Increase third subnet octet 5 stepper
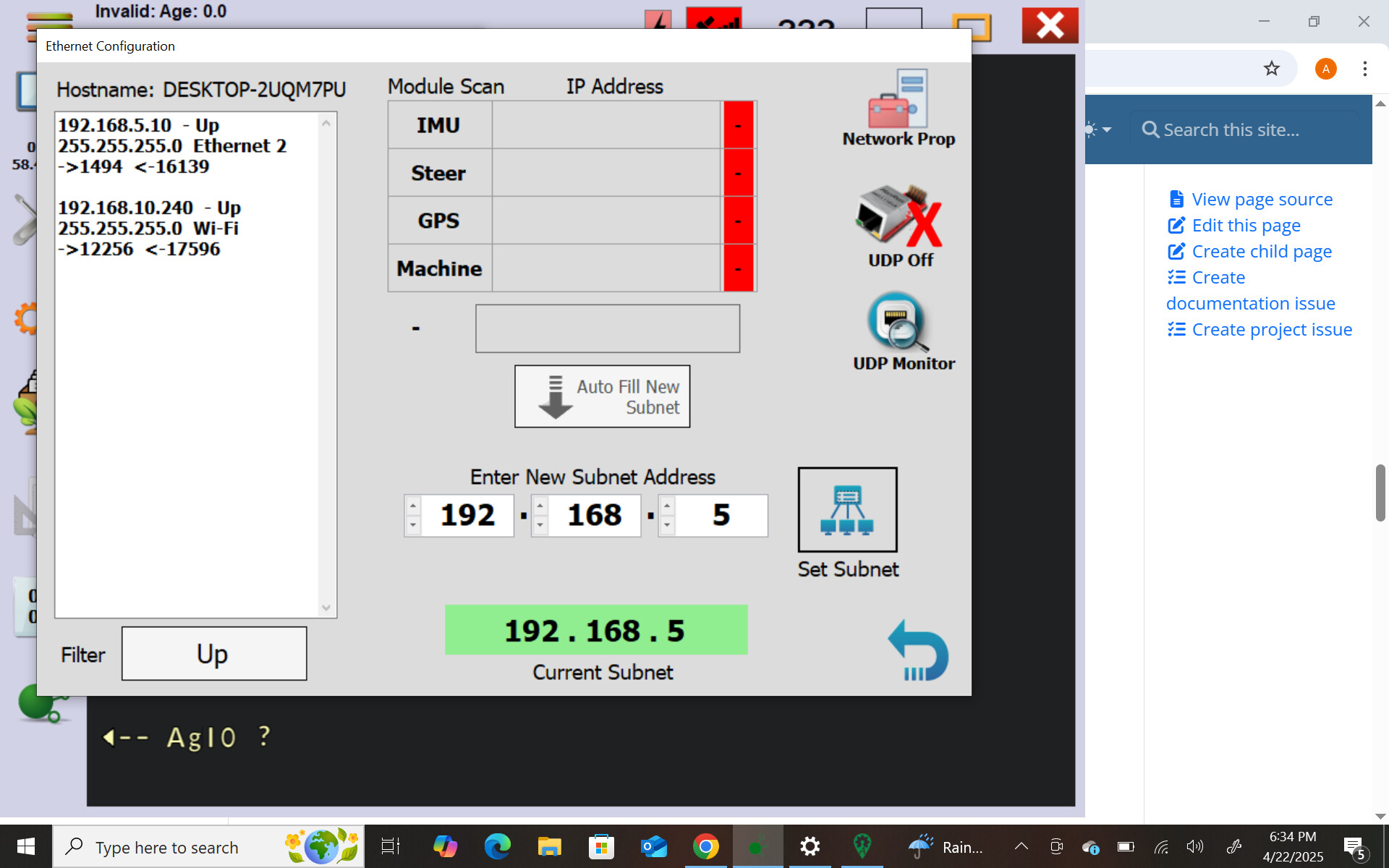1389x868 pixels. (667, 506)
